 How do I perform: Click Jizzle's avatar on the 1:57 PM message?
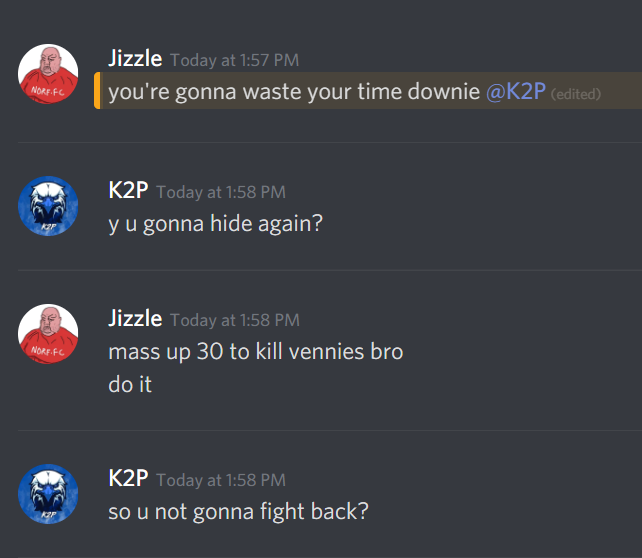[48, 74]
